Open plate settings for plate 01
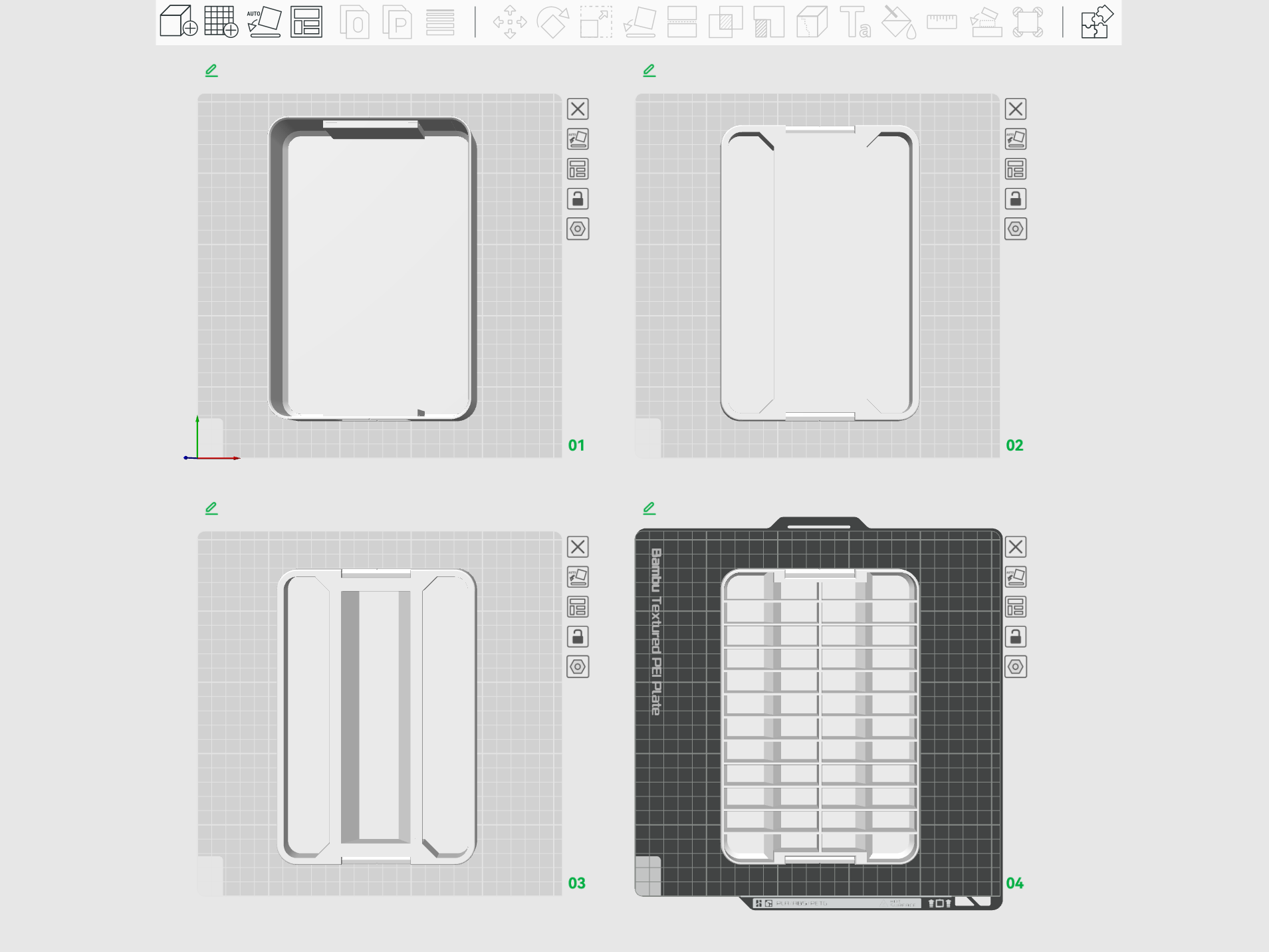The image size is (1269, 952). click(x=578, y=229)
